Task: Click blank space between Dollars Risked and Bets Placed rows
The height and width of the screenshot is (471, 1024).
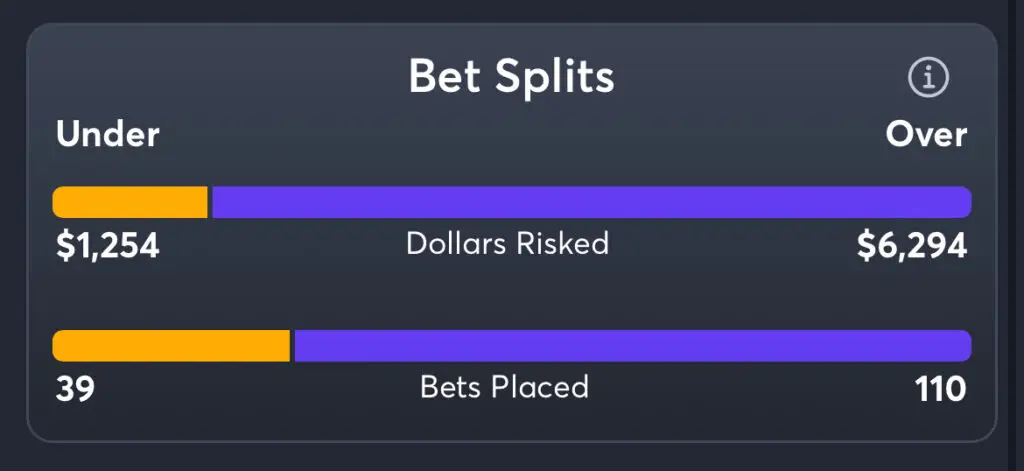Action: [x=510, y=296]
